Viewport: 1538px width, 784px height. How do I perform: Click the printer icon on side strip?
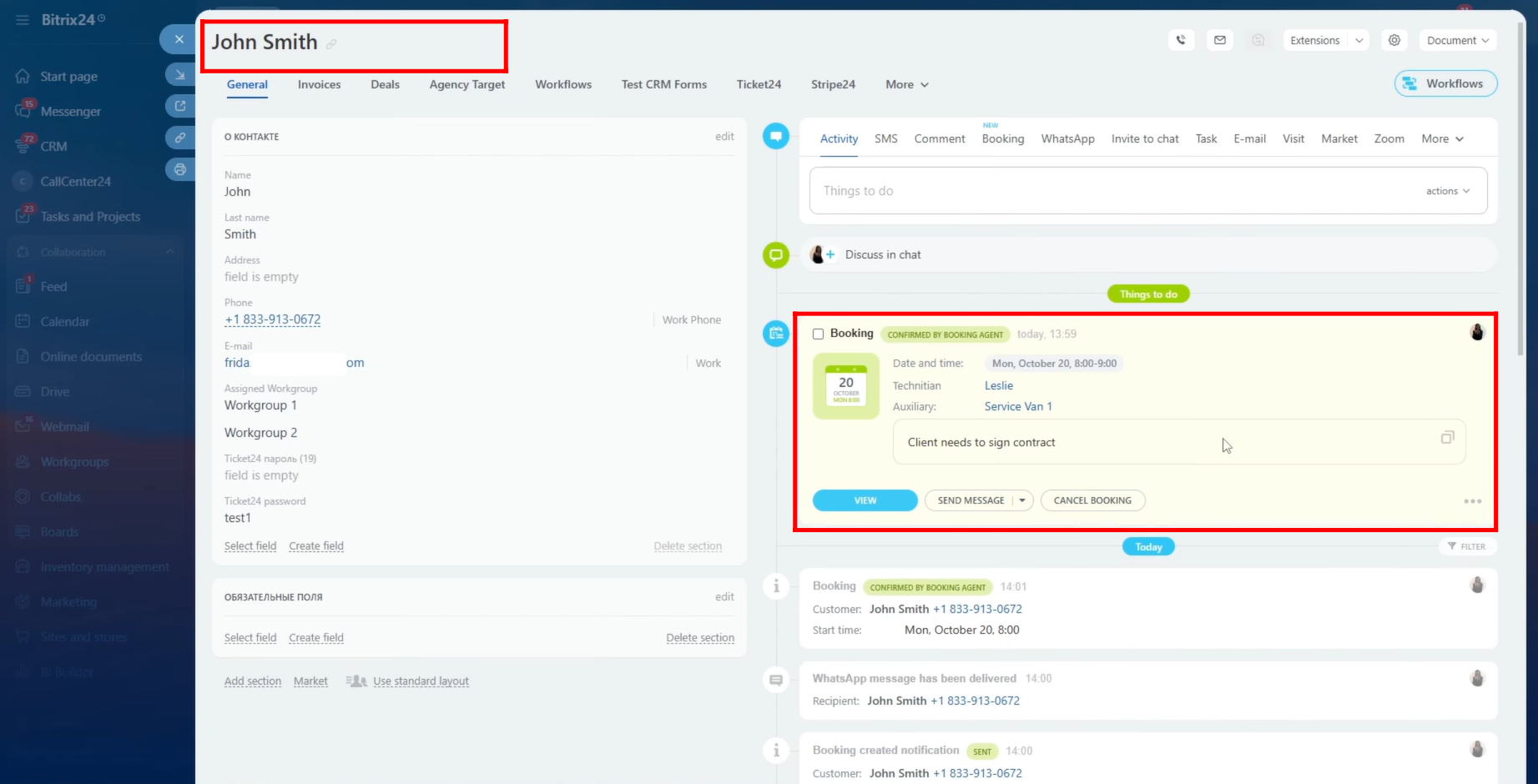coord(179,169)
